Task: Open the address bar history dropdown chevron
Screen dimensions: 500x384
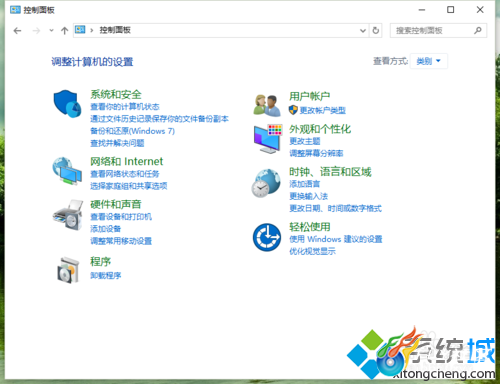Action: 363,31
